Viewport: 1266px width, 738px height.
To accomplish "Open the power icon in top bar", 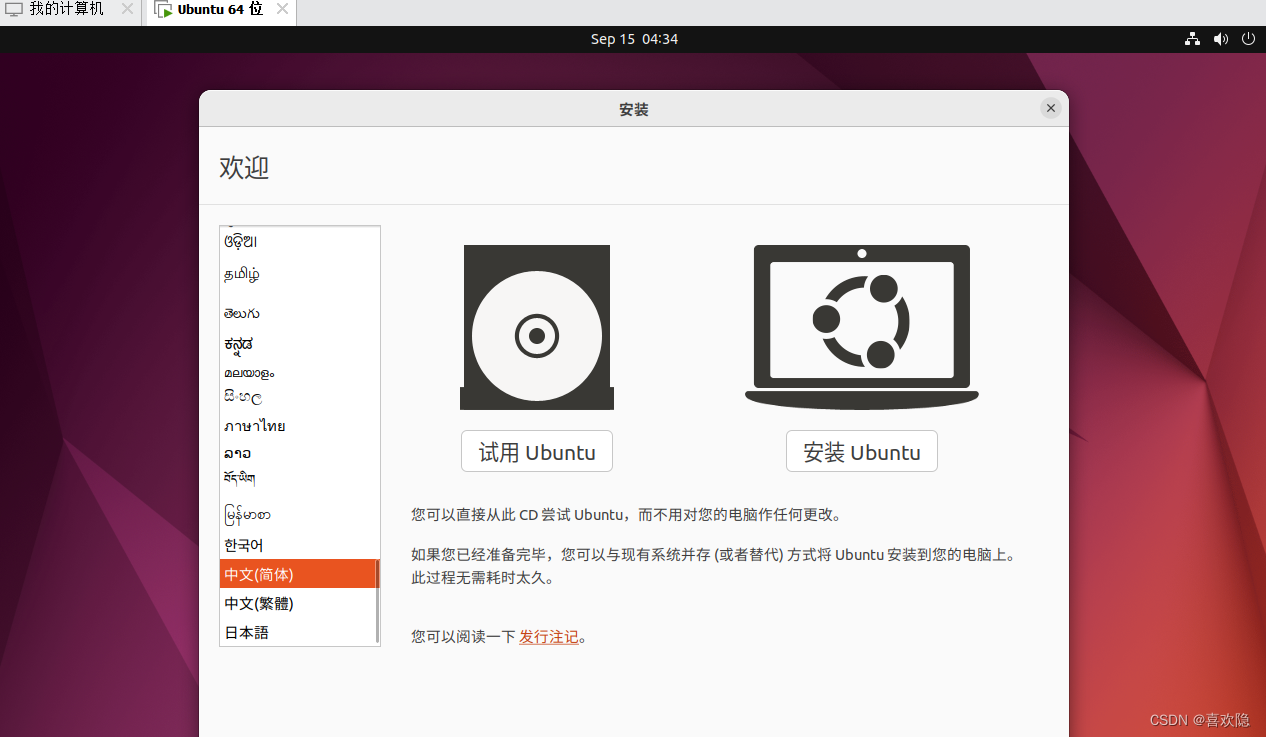I will tap(1248, 39).
